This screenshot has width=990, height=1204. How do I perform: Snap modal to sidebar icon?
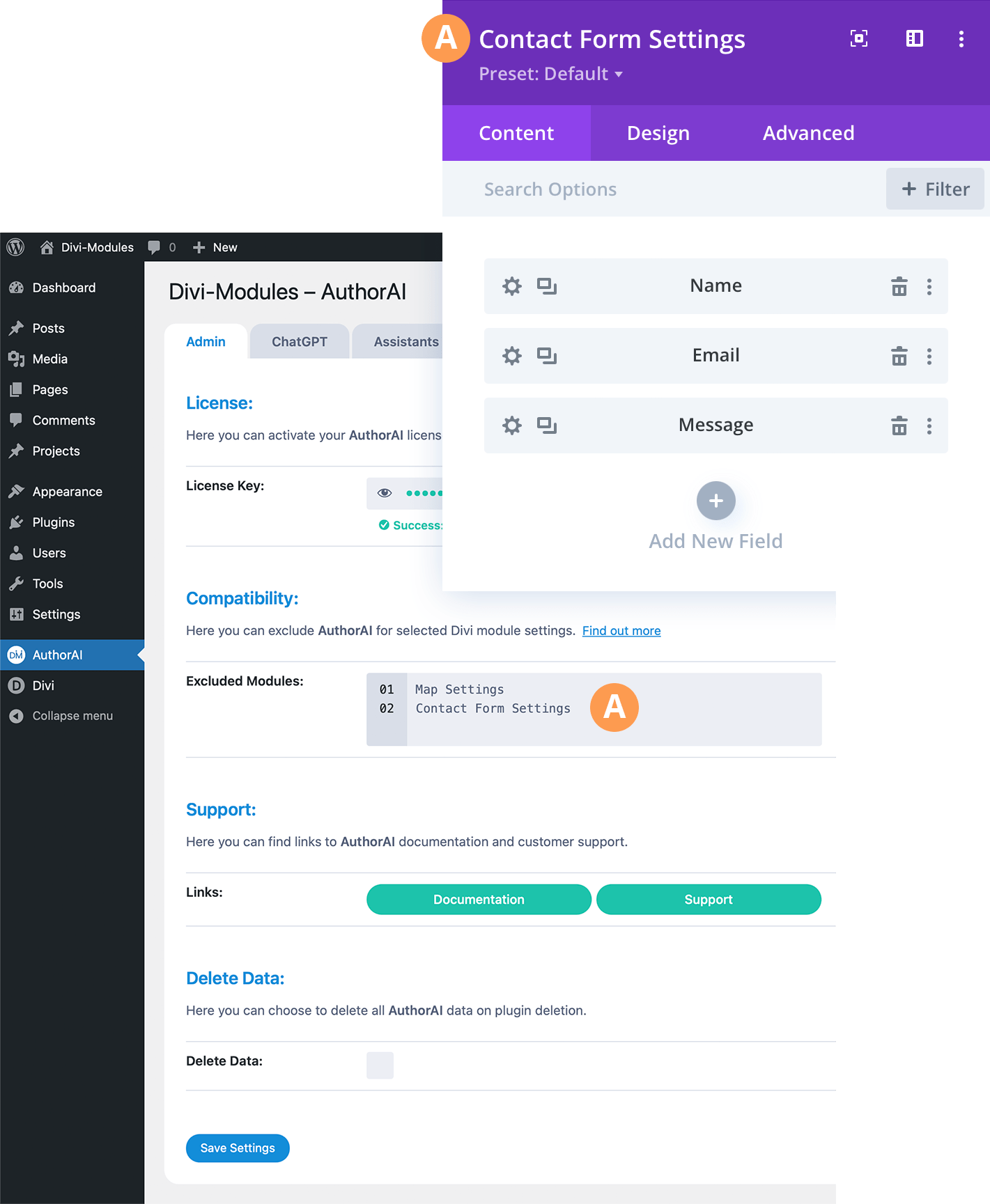(x=915, y=38)
